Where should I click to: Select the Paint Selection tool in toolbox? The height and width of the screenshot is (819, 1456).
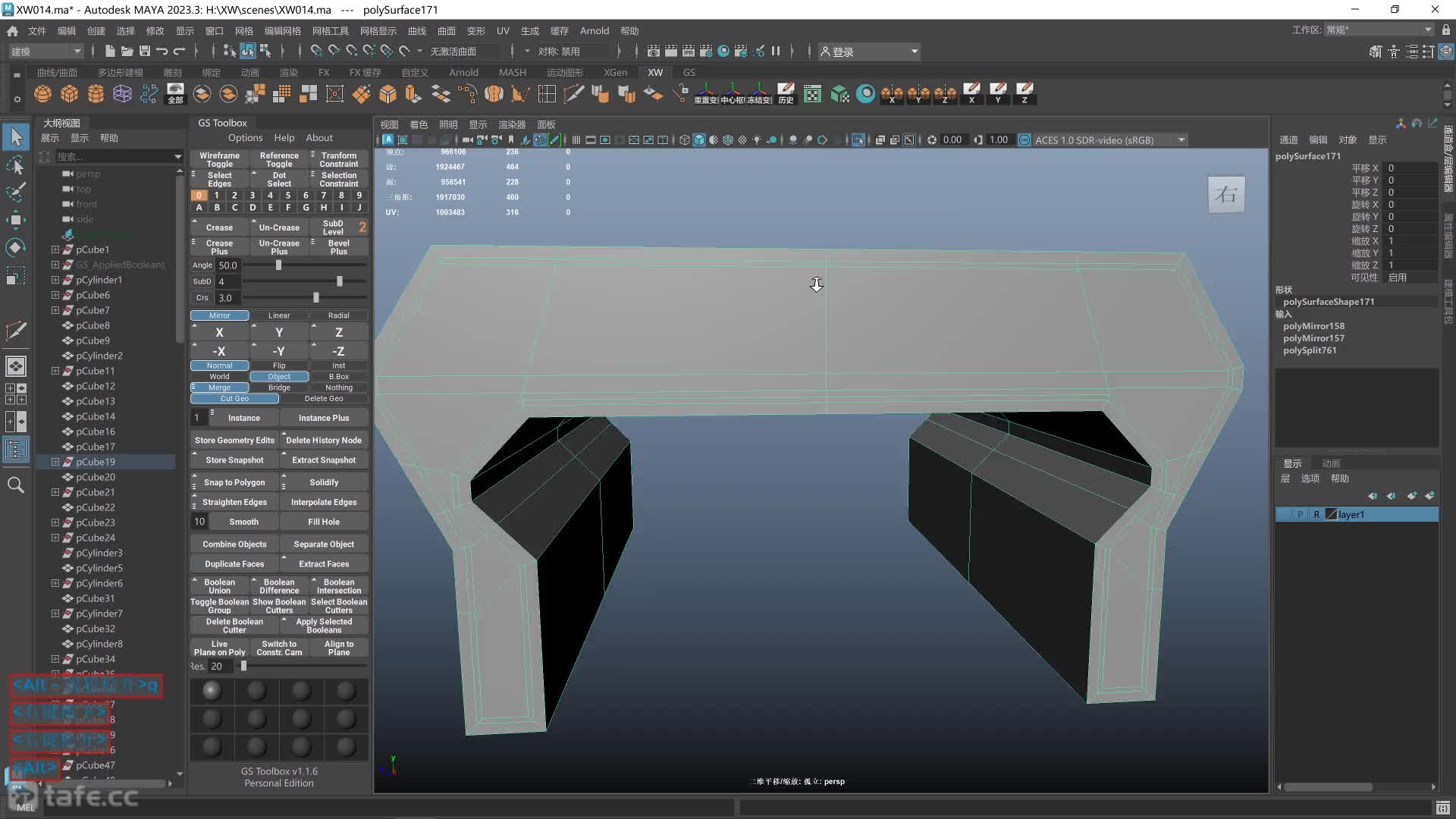(16, 193)
